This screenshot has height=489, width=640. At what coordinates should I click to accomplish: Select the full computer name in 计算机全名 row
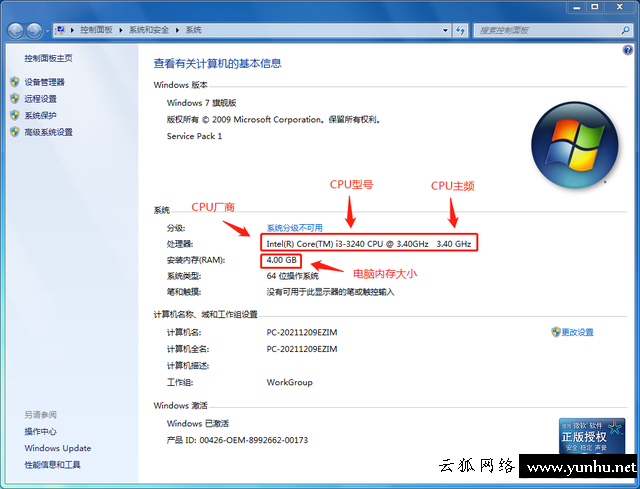(302, 349)
